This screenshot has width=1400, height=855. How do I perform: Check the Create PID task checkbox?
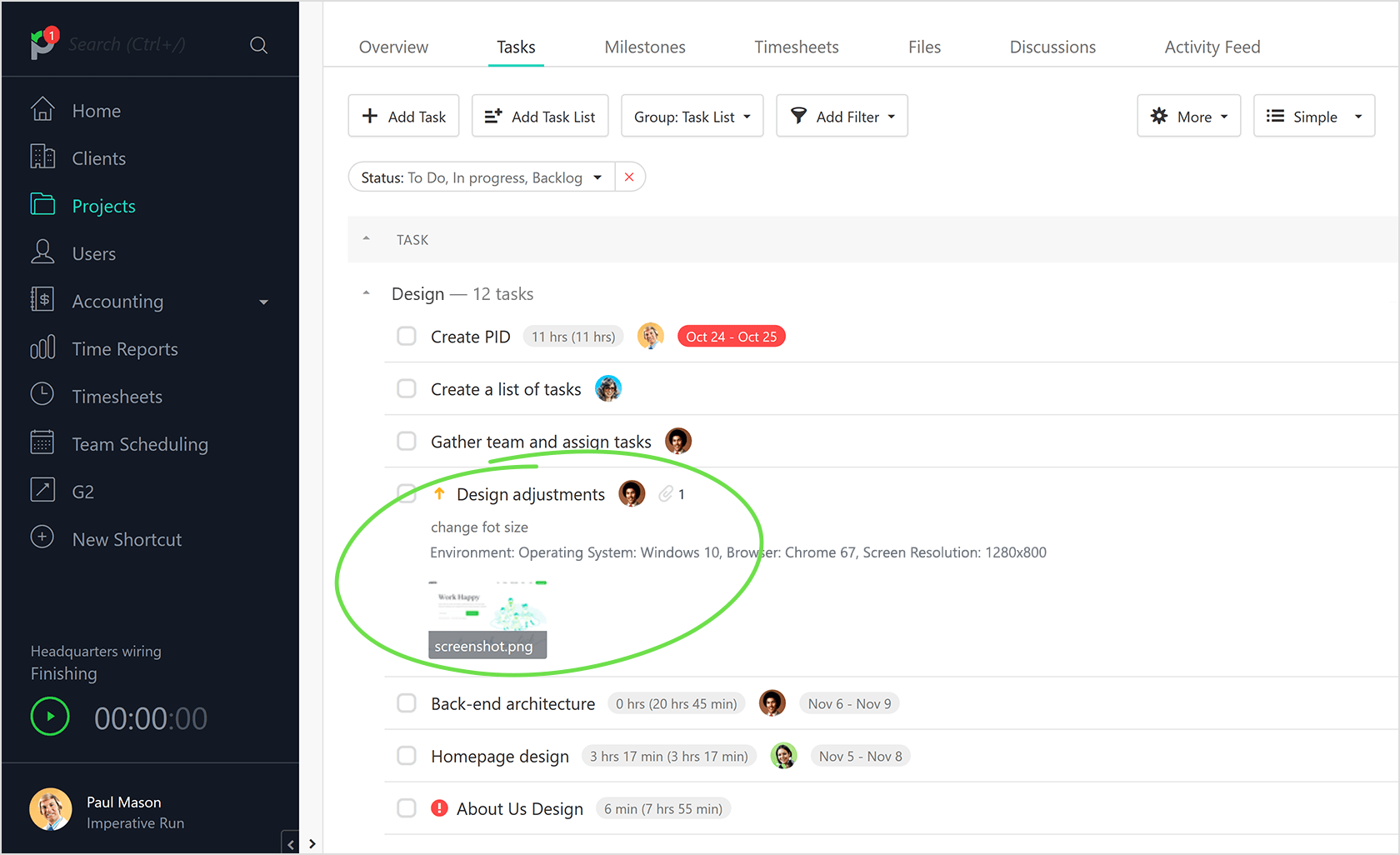(407, 336)
